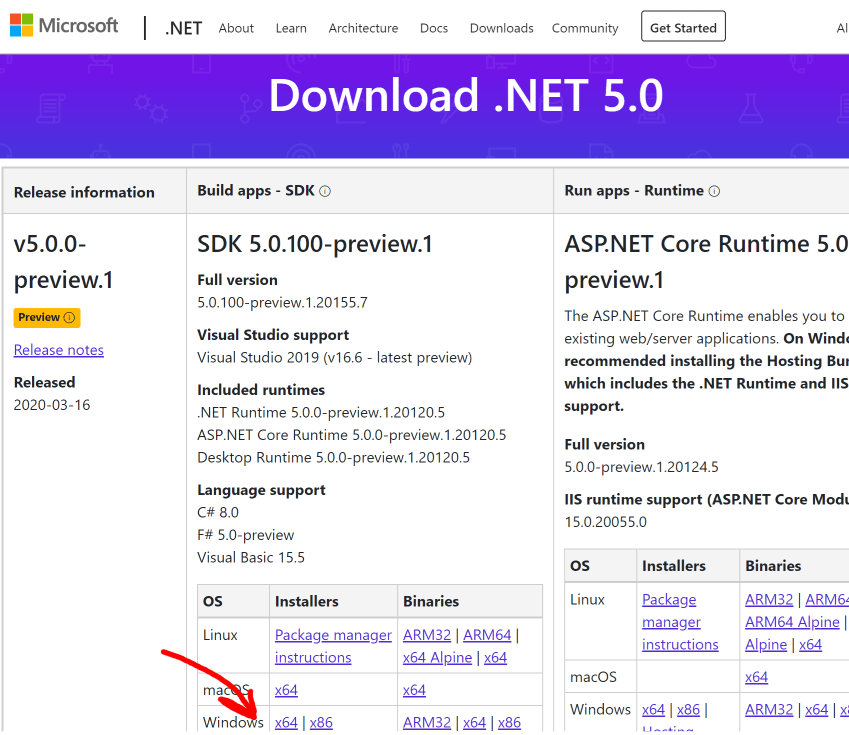This screenshot has height=735, width=849.
Task: Download SDK Linux ARM64 binary
Action: coord(487,635)
